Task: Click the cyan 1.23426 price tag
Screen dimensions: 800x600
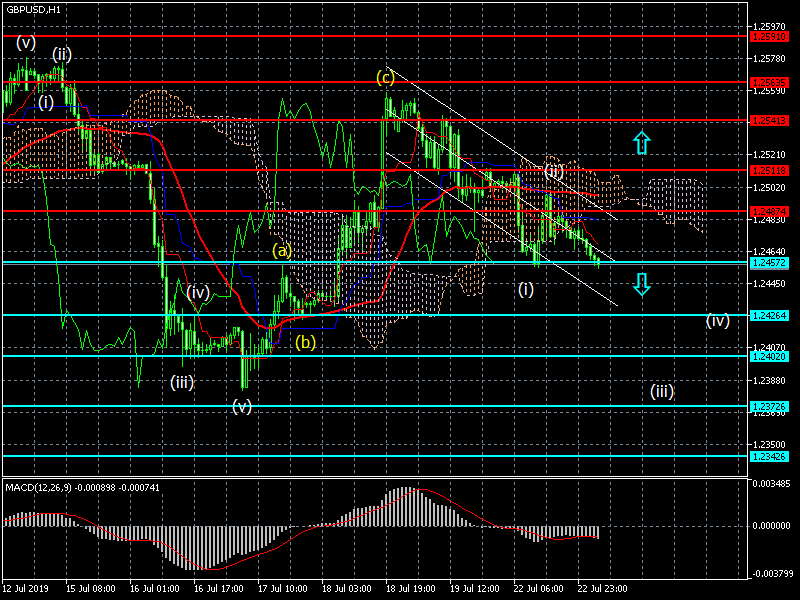Action: coord(769,456)
